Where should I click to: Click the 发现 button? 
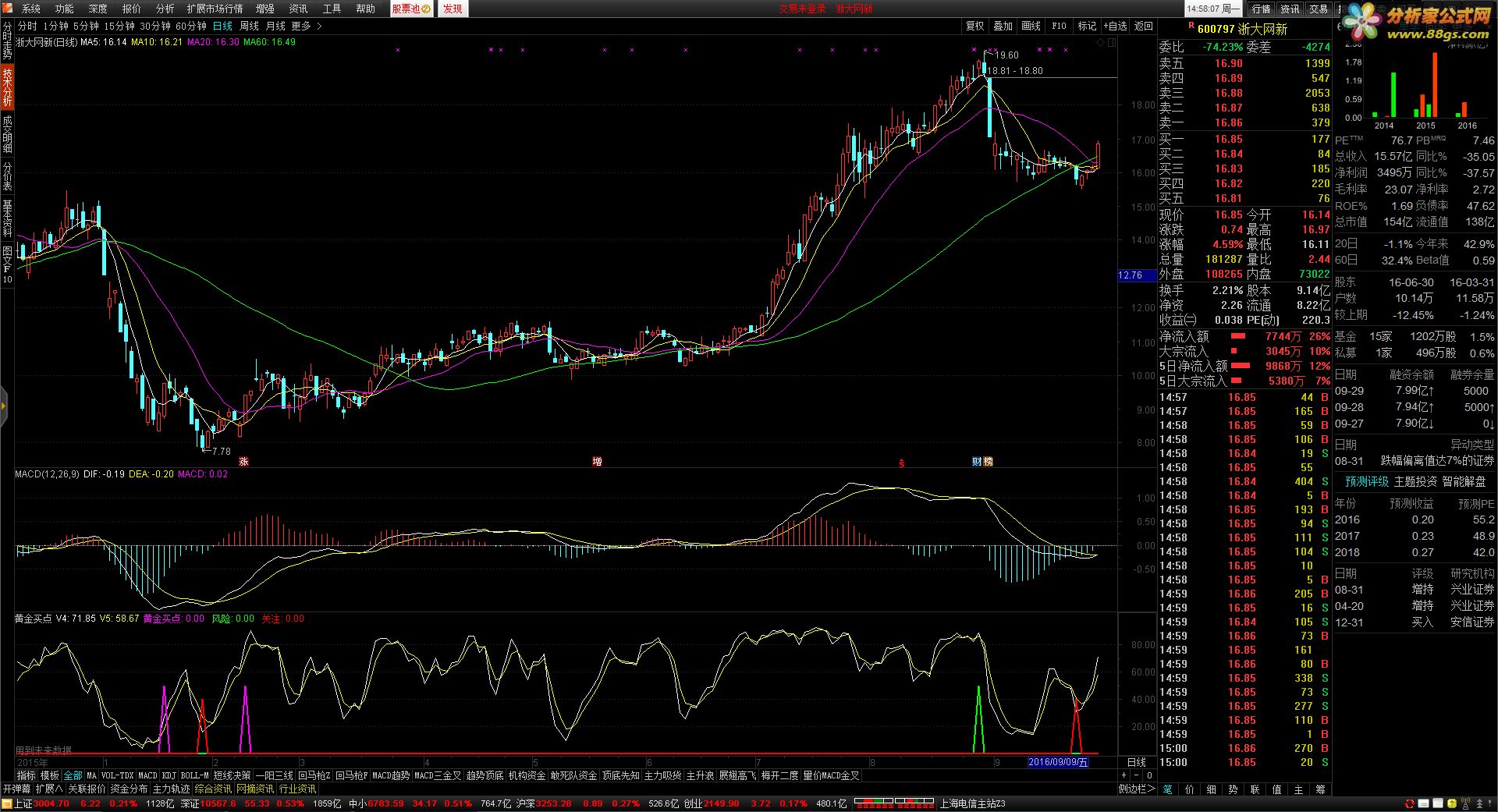coord(453,9)
